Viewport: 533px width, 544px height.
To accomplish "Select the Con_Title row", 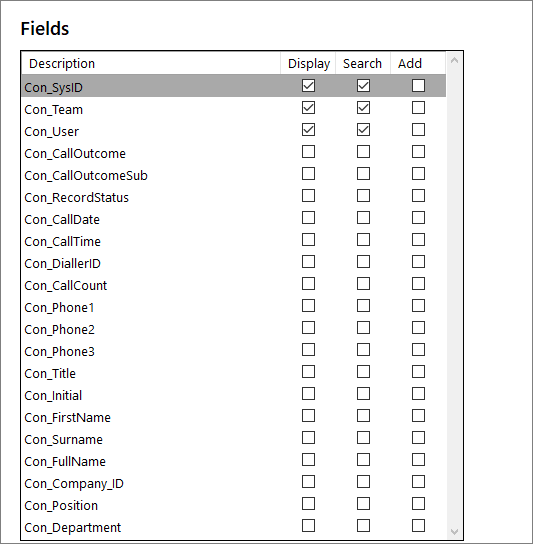I will tap(234, 373).
